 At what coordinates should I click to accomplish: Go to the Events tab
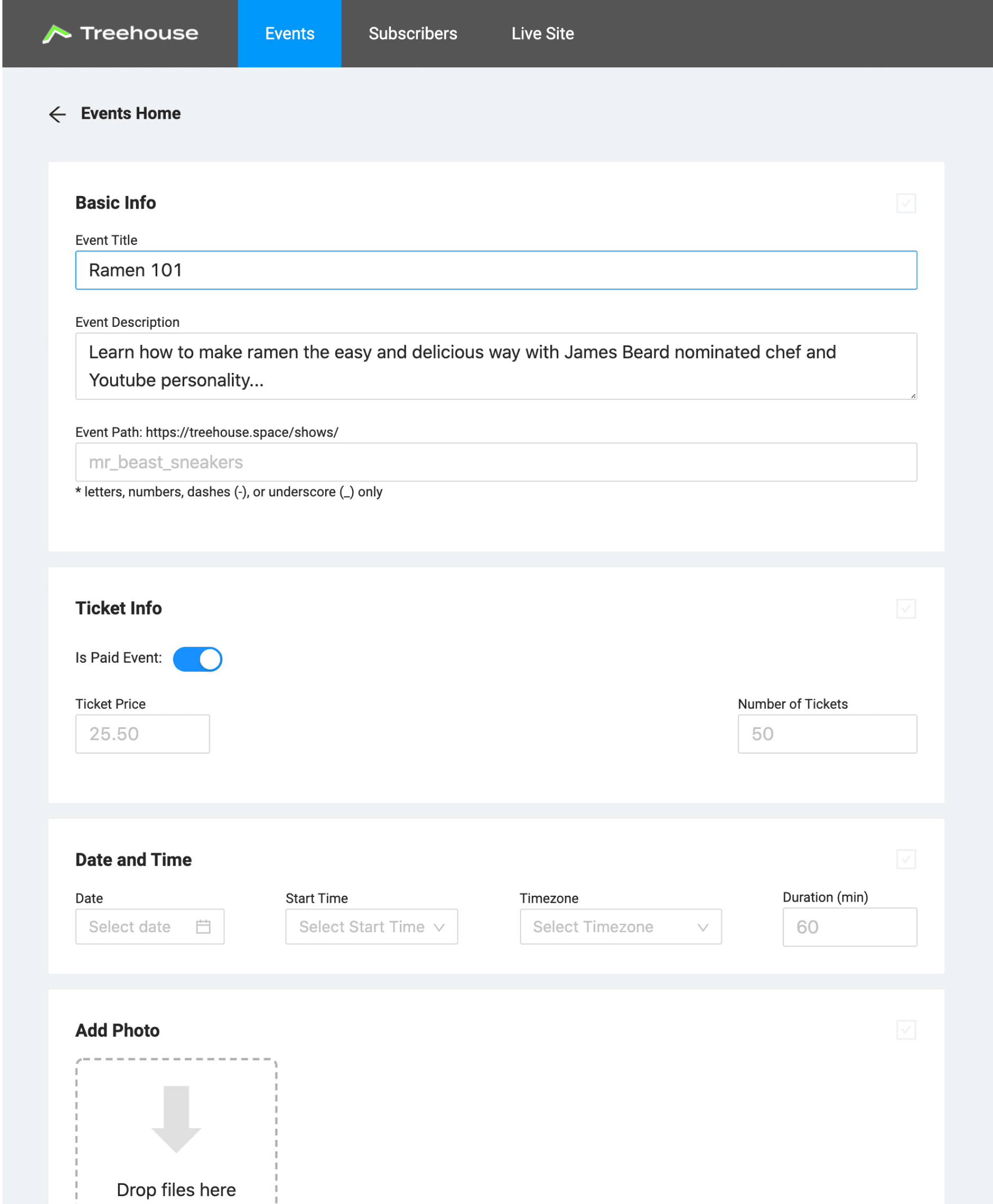[290, 34]
